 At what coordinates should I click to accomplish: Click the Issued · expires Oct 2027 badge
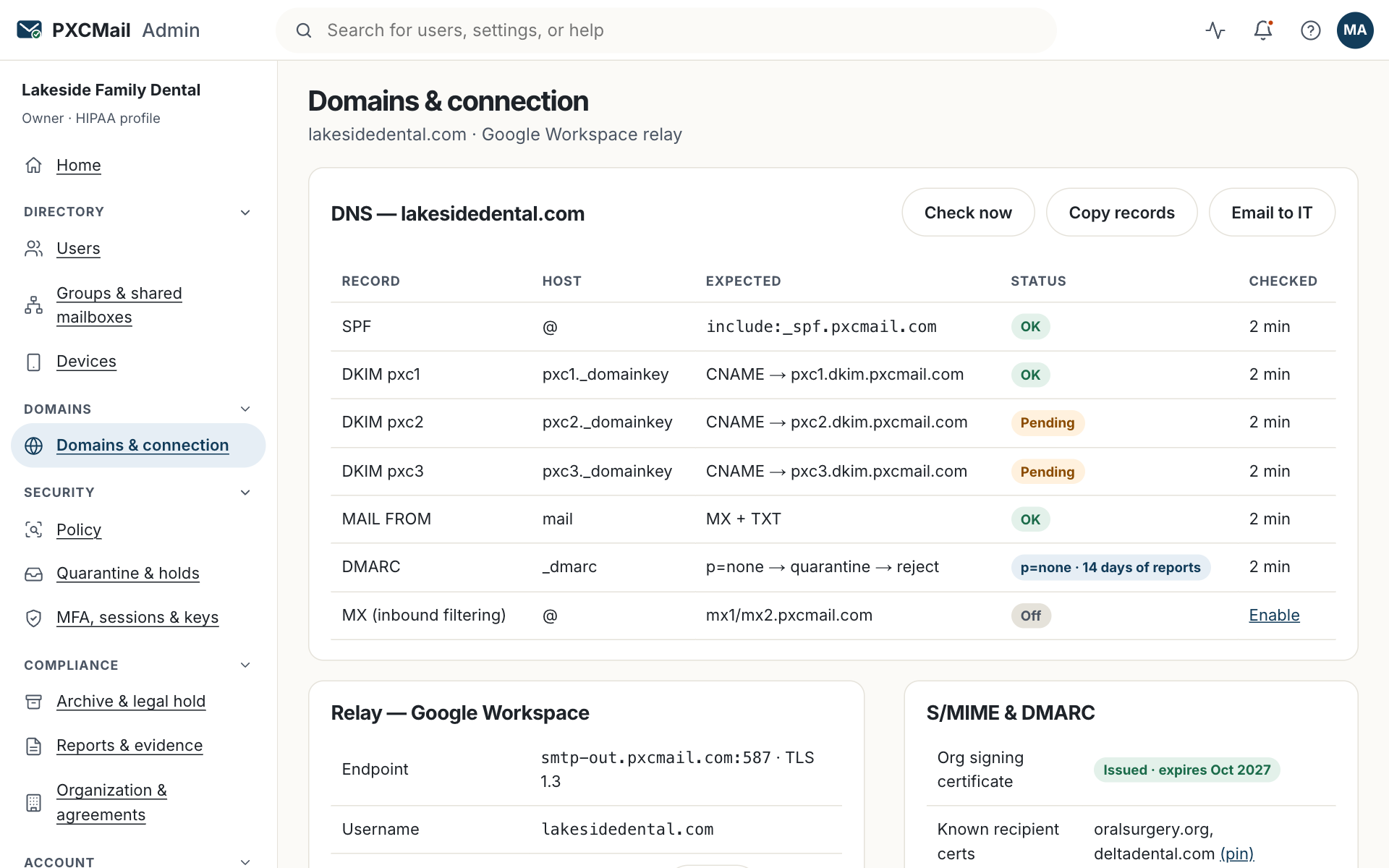1186,770
